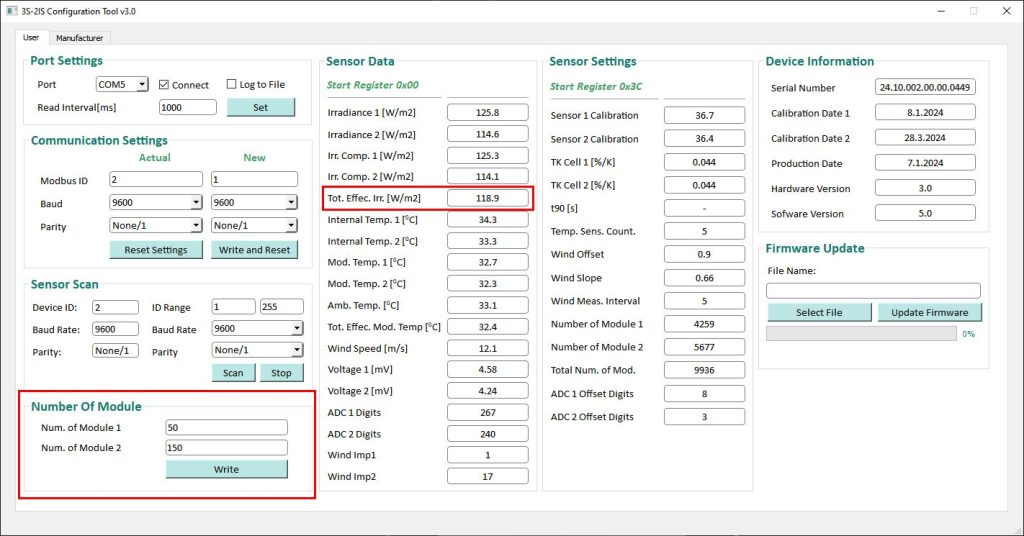1024x536 pixels.
Task: Click the 3S-2IS Configuration Tool app icon
Action: tap(11, 11)
